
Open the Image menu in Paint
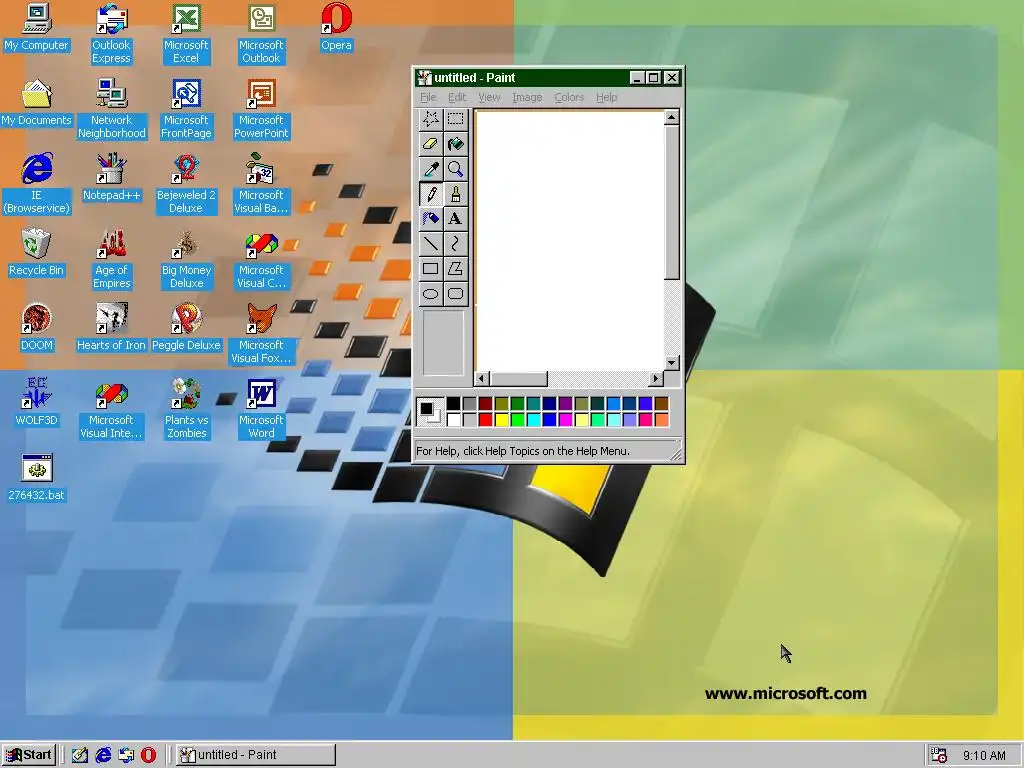527,97
